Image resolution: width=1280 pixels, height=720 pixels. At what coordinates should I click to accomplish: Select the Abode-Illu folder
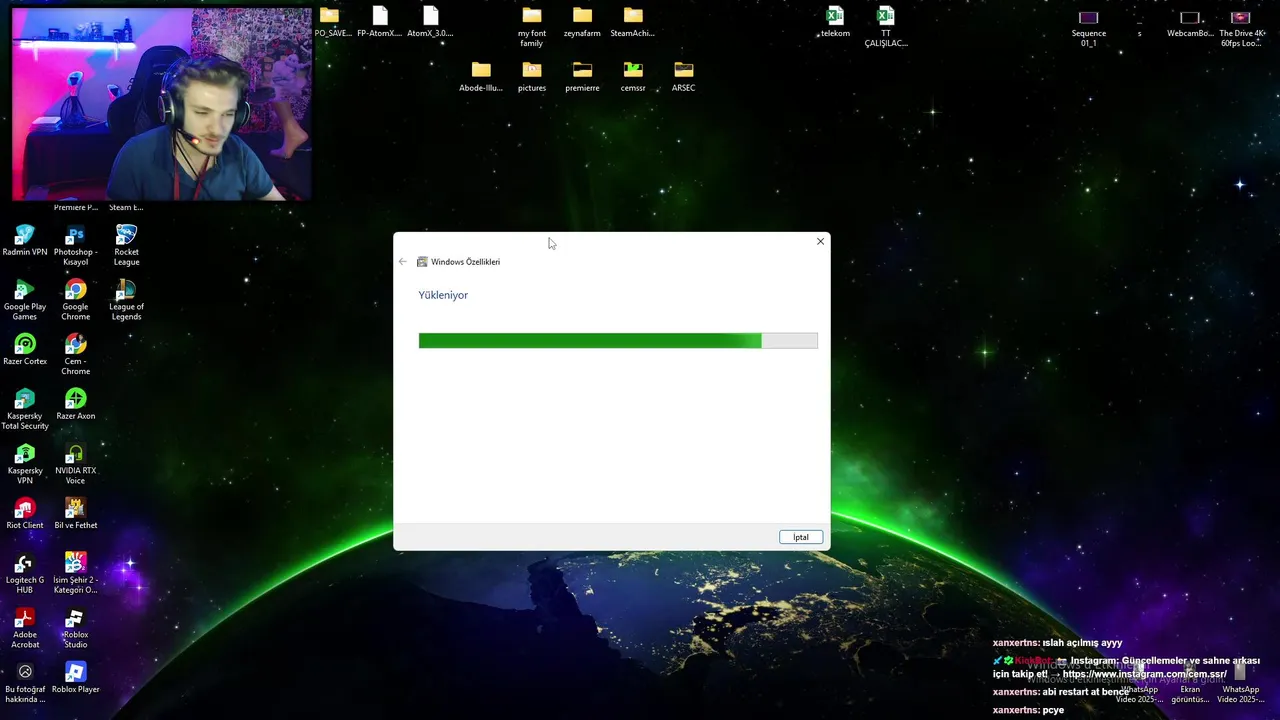[x=481, y=76]
